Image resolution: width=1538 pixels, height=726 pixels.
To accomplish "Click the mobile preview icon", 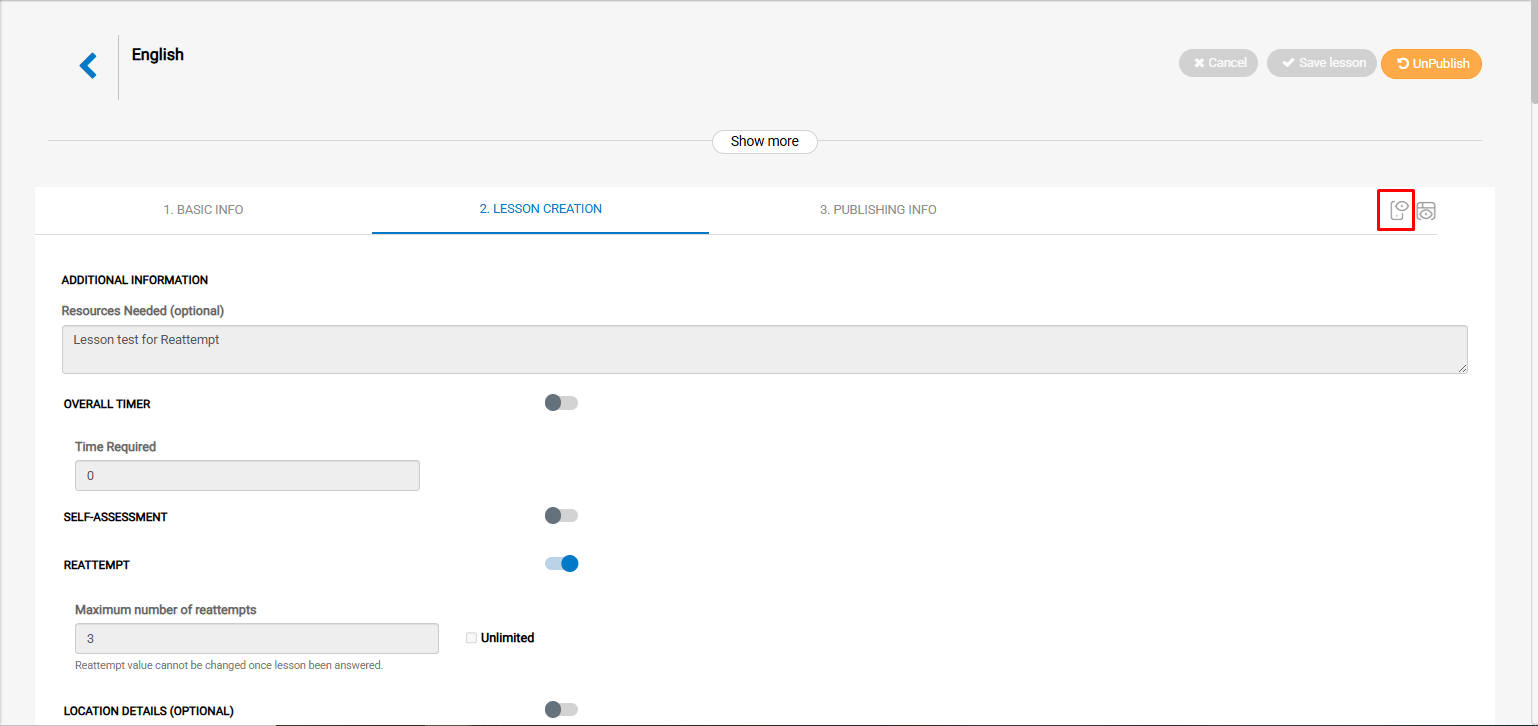I will (1398, 211).
